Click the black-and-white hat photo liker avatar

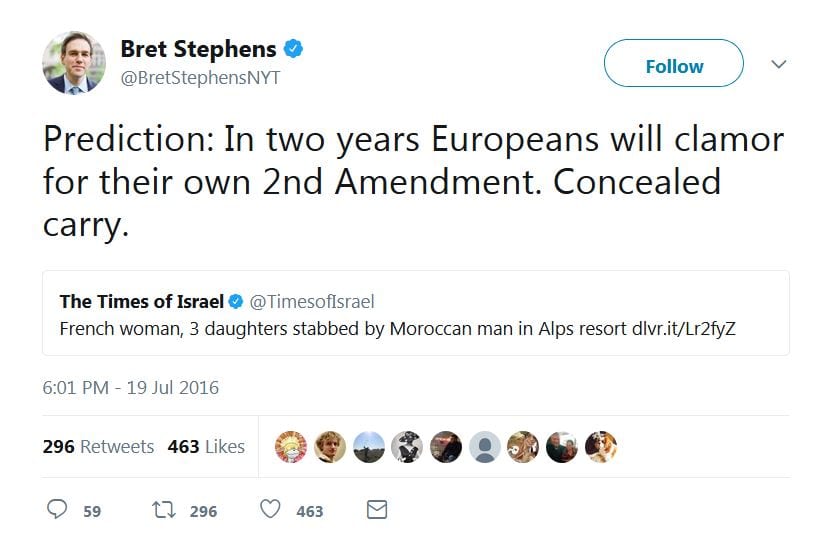point(407,447)
